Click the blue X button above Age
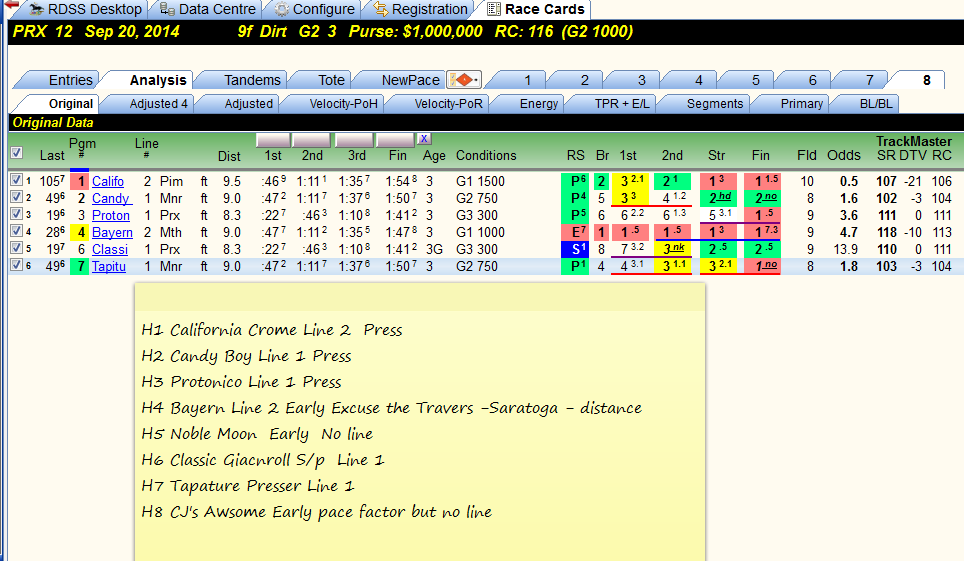964x561 pixels. [x=424, y=139]
